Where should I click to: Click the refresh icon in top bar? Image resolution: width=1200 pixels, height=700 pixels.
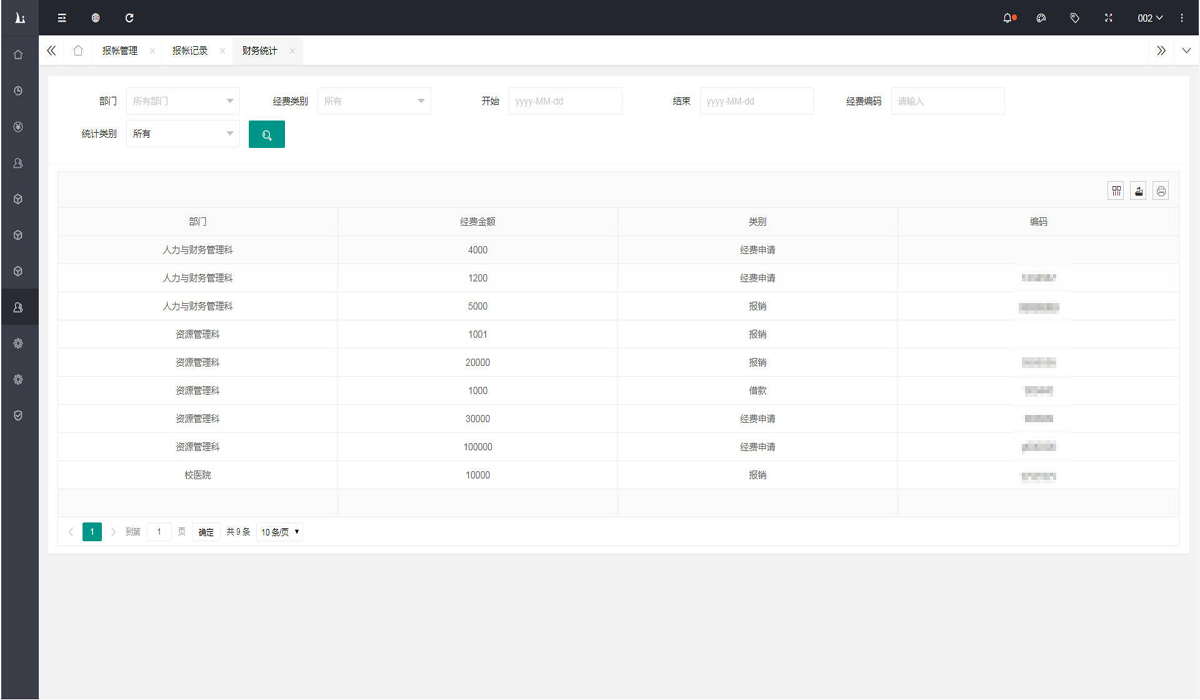[129, 18]
